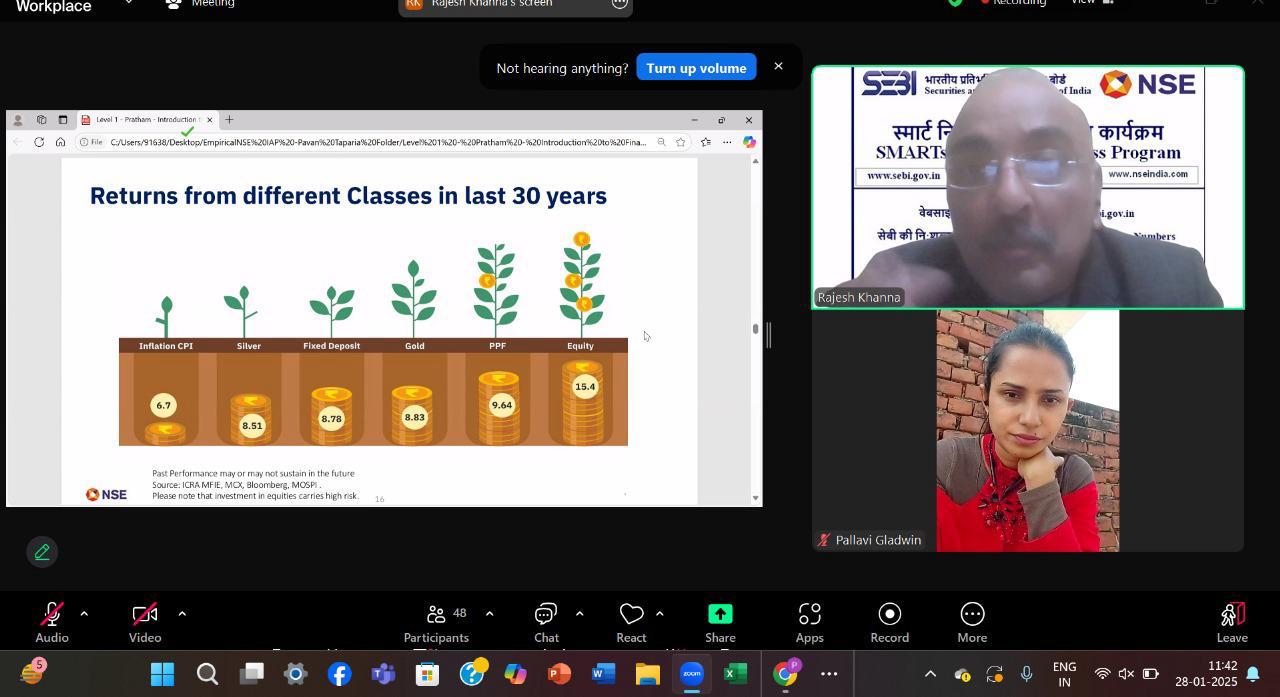
Task: Open Microsoft Teams from the taskbar
Action: point(383,674)
